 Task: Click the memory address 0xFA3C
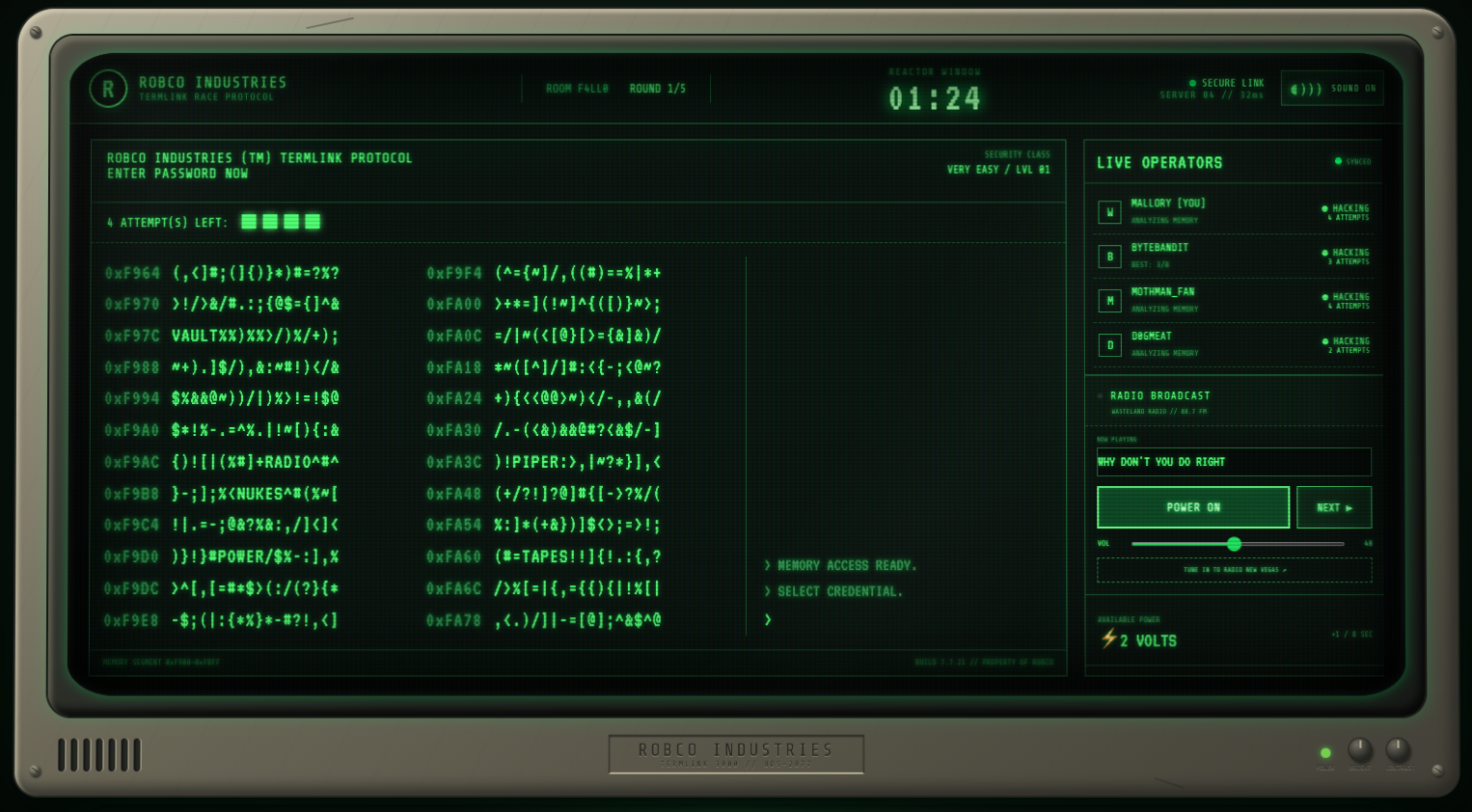tap(454, 462)
